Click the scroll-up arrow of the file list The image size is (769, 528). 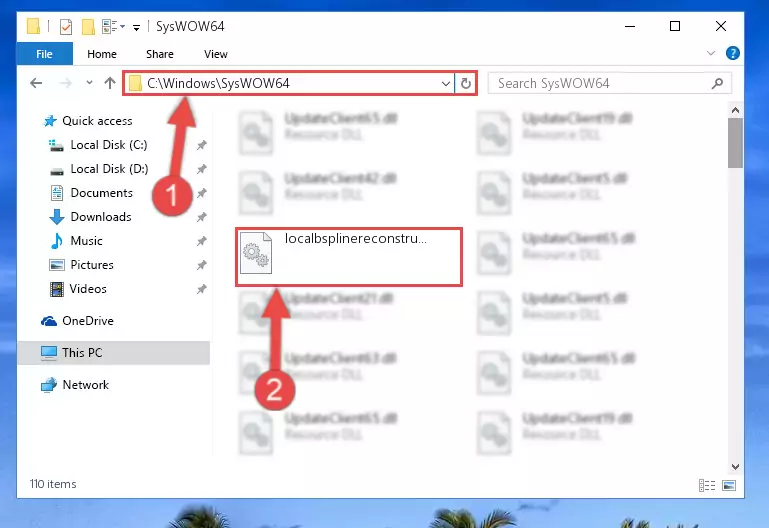735,110
